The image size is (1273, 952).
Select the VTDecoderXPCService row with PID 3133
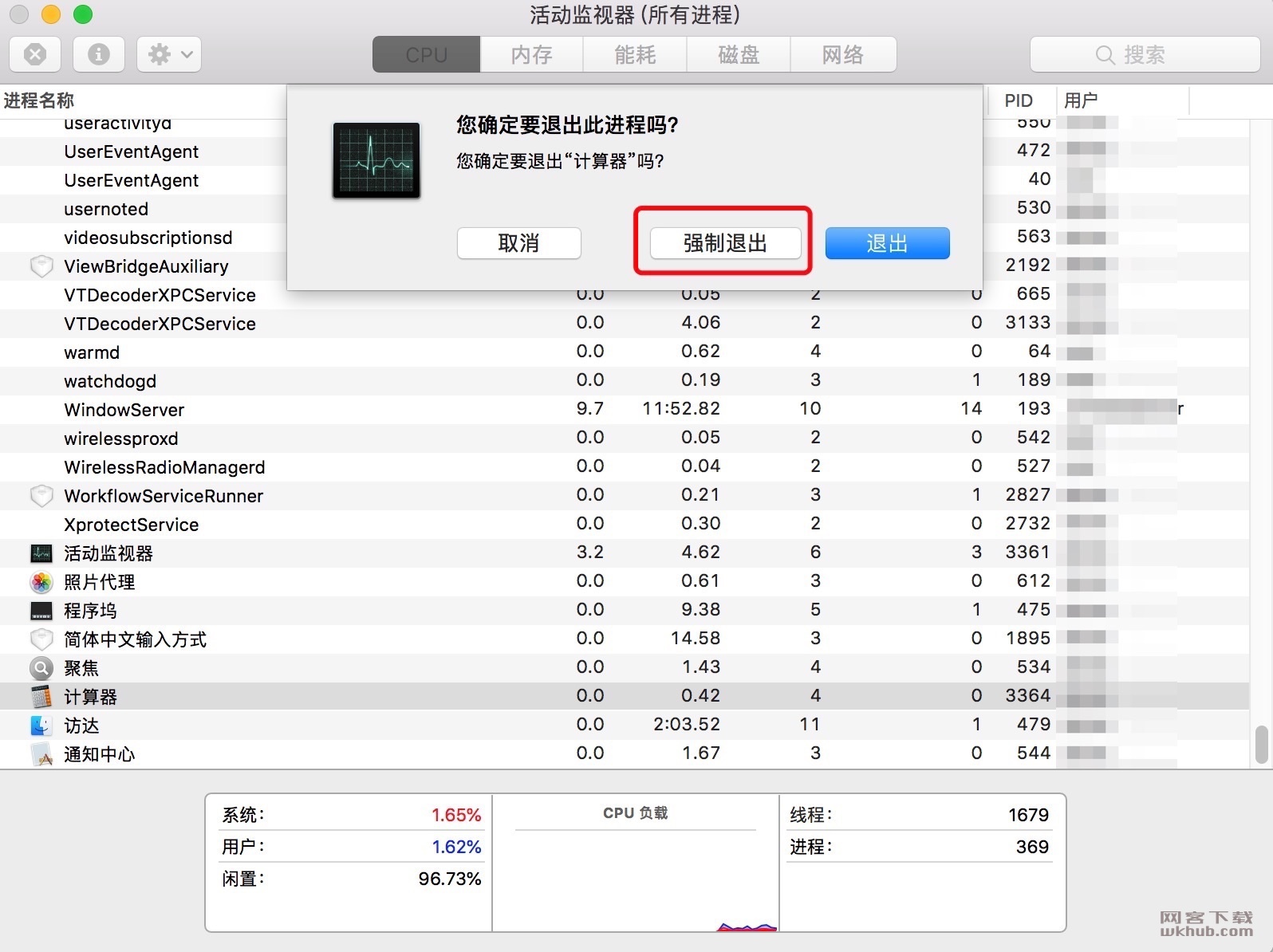click(x=625, y=324)
